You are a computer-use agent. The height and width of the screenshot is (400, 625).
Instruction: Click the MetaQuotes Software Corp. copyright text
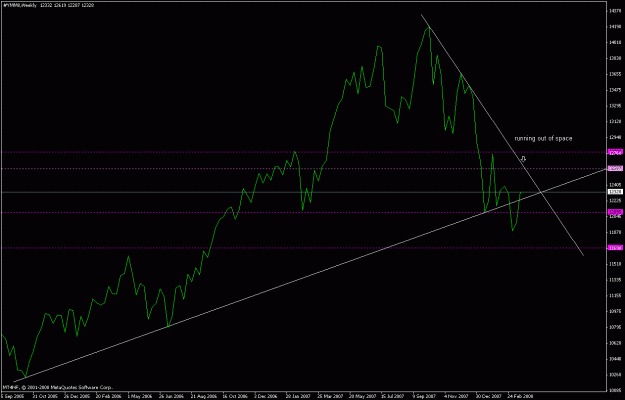(58, 387)
